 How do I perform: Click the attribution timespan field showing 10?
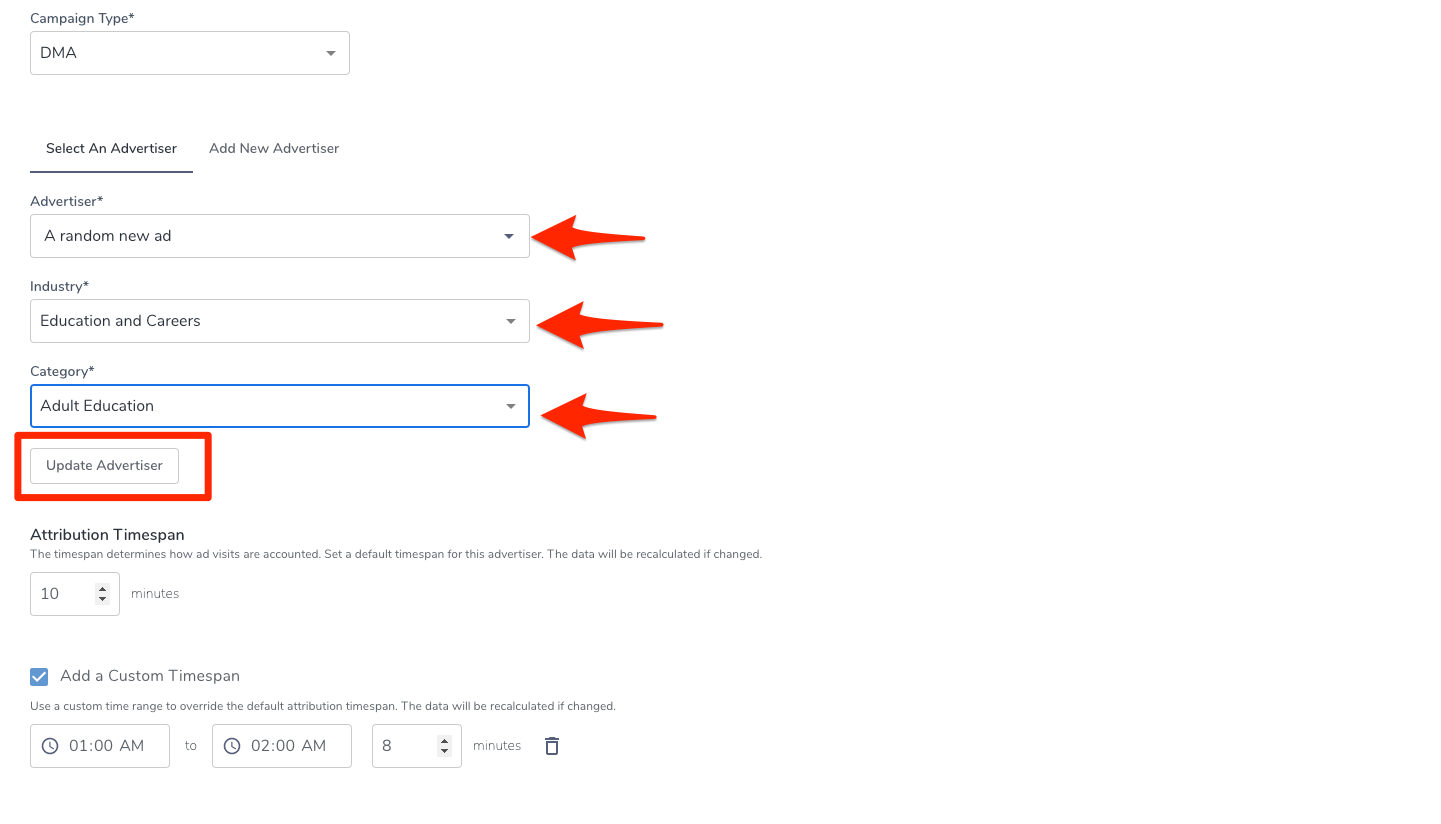coord(62,594)
